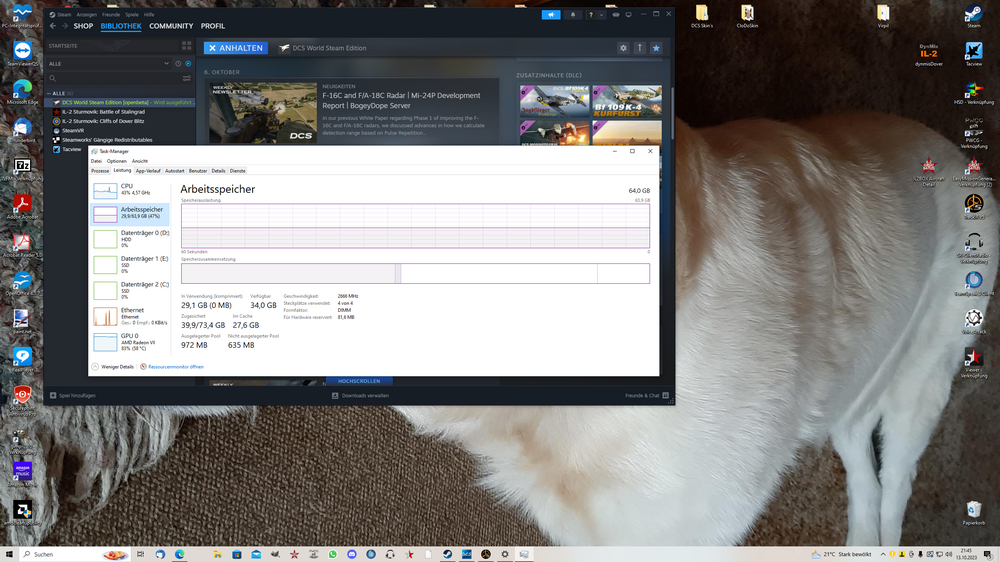Collapse the ALLE games category
Screen dimensions: 1000x562
click(x=48, y=93)
